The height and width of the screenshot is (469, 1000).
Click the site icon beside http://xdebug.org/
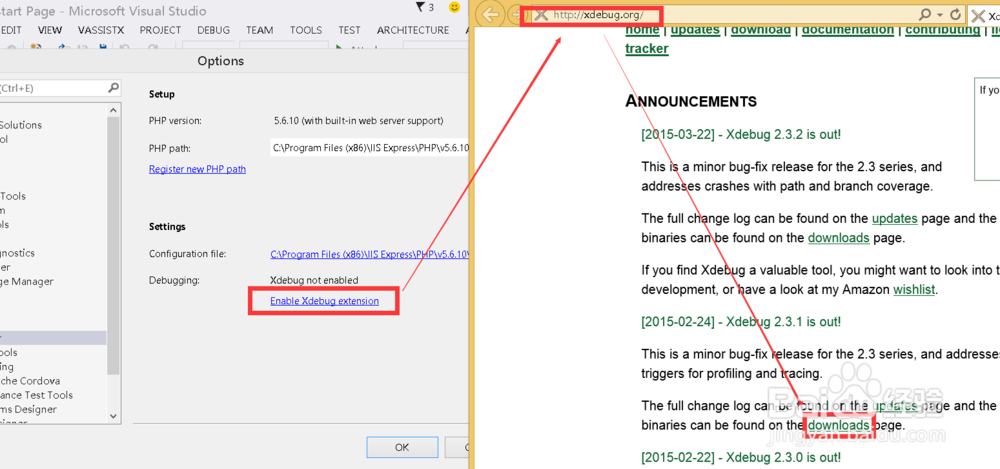[541, 15]
